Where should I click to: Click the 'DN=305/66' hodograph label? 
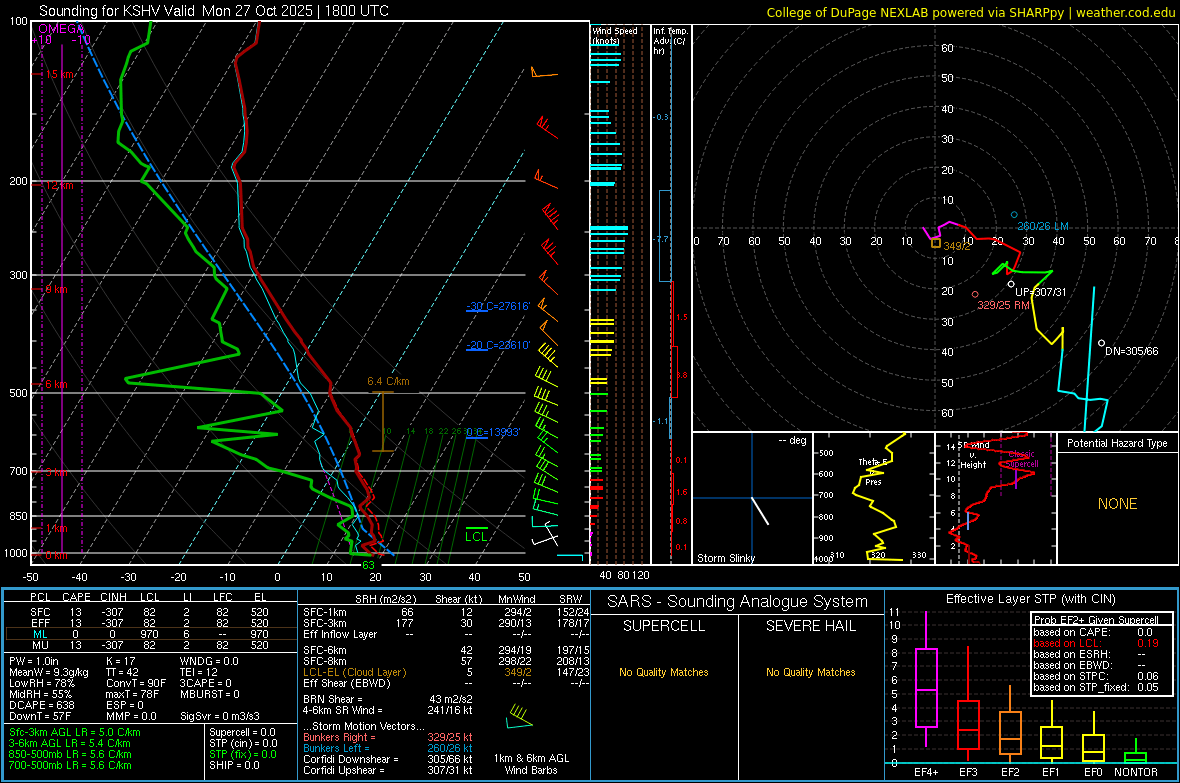tap(1131, 351)
